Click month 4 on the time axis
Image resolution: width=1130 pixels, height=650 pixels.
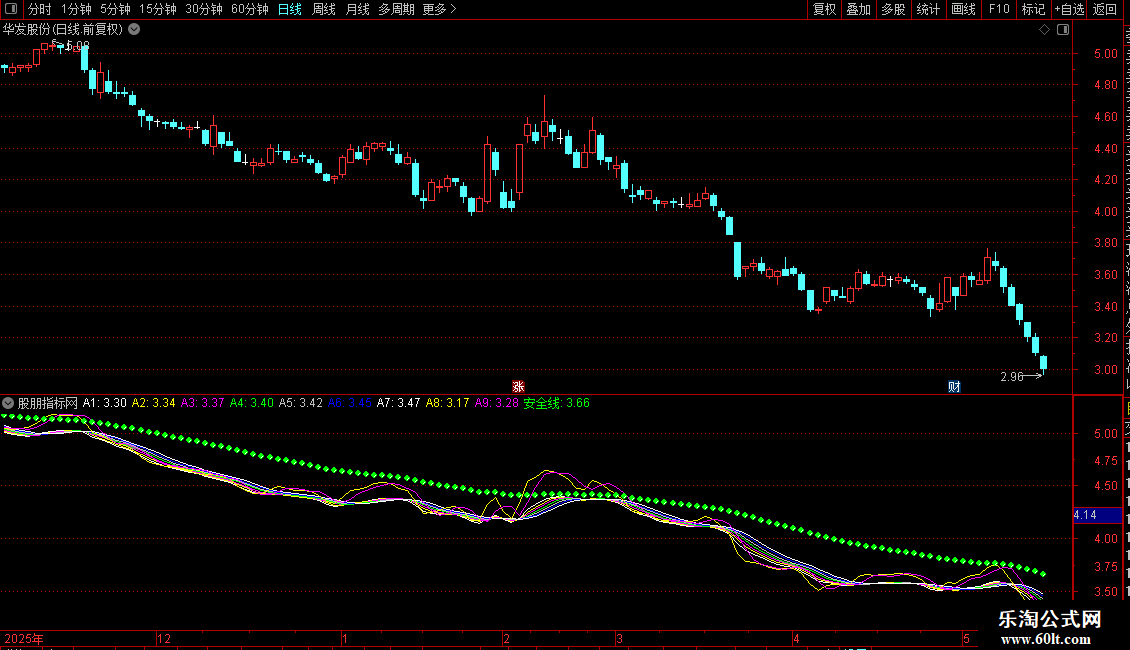tap(796, 638)
